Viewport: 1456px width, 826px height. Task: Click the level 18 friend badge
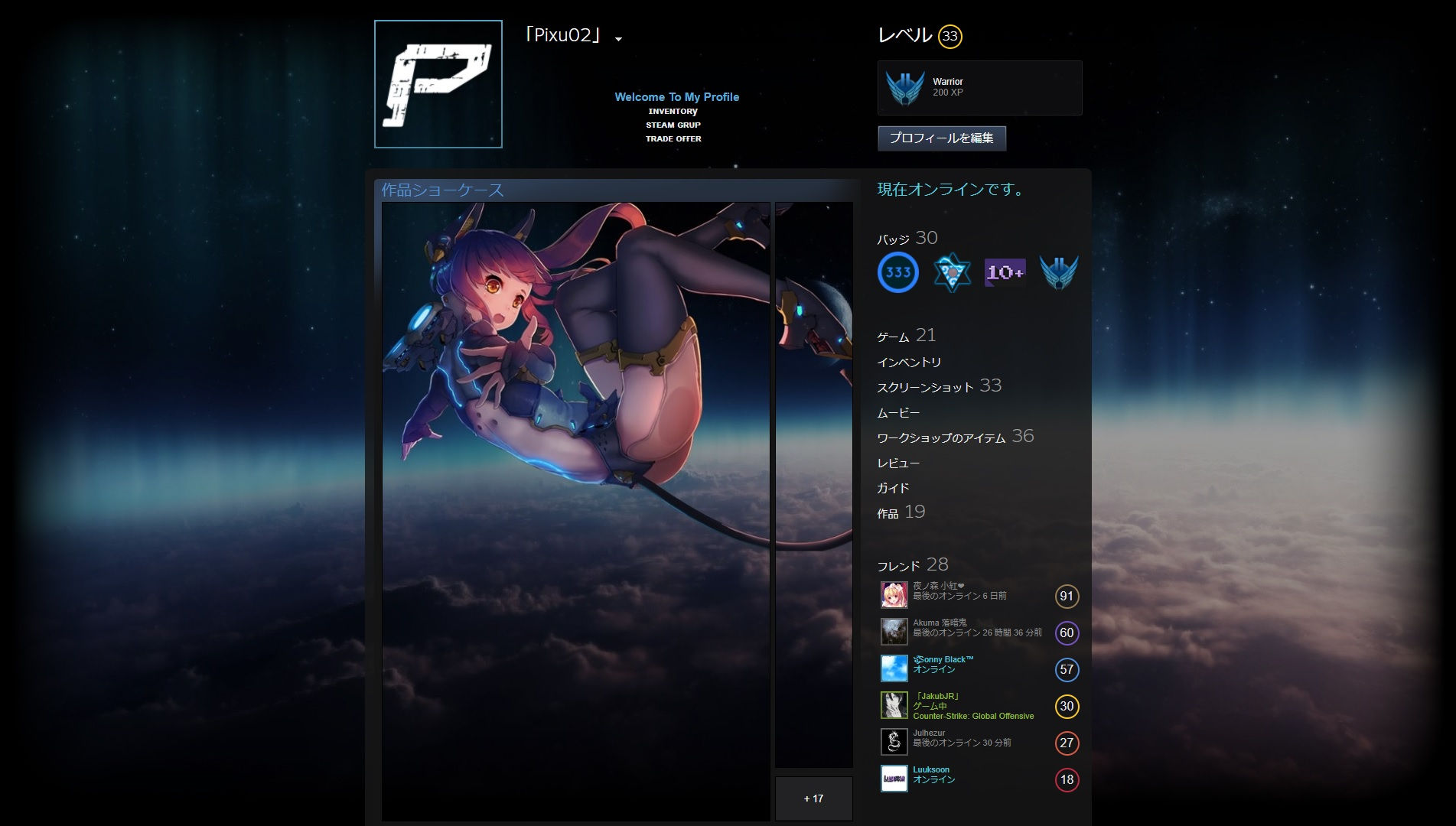click(x=1067, y=779)
